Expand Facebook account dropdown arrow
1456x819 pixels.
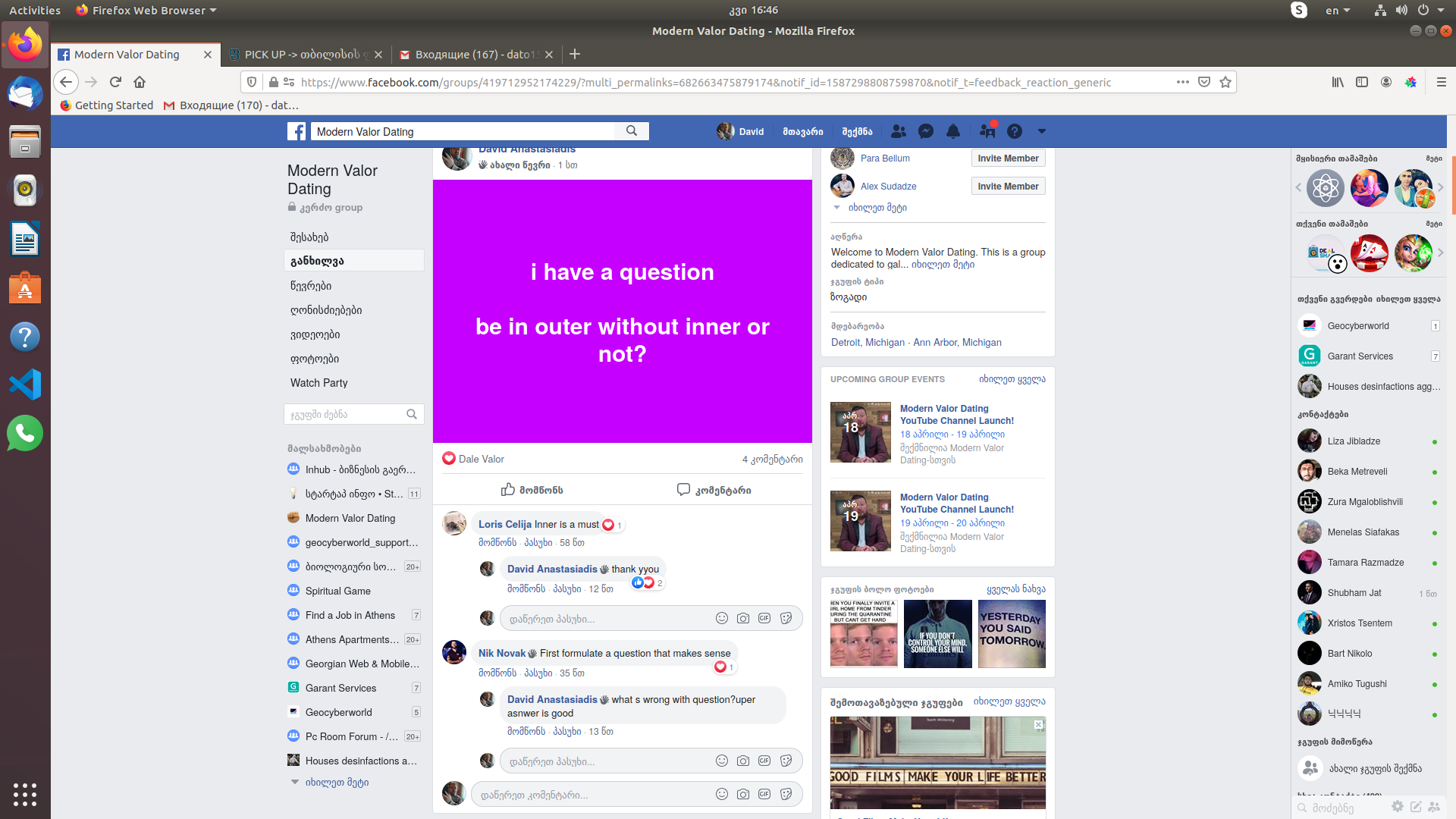[x=1042, y=131]
